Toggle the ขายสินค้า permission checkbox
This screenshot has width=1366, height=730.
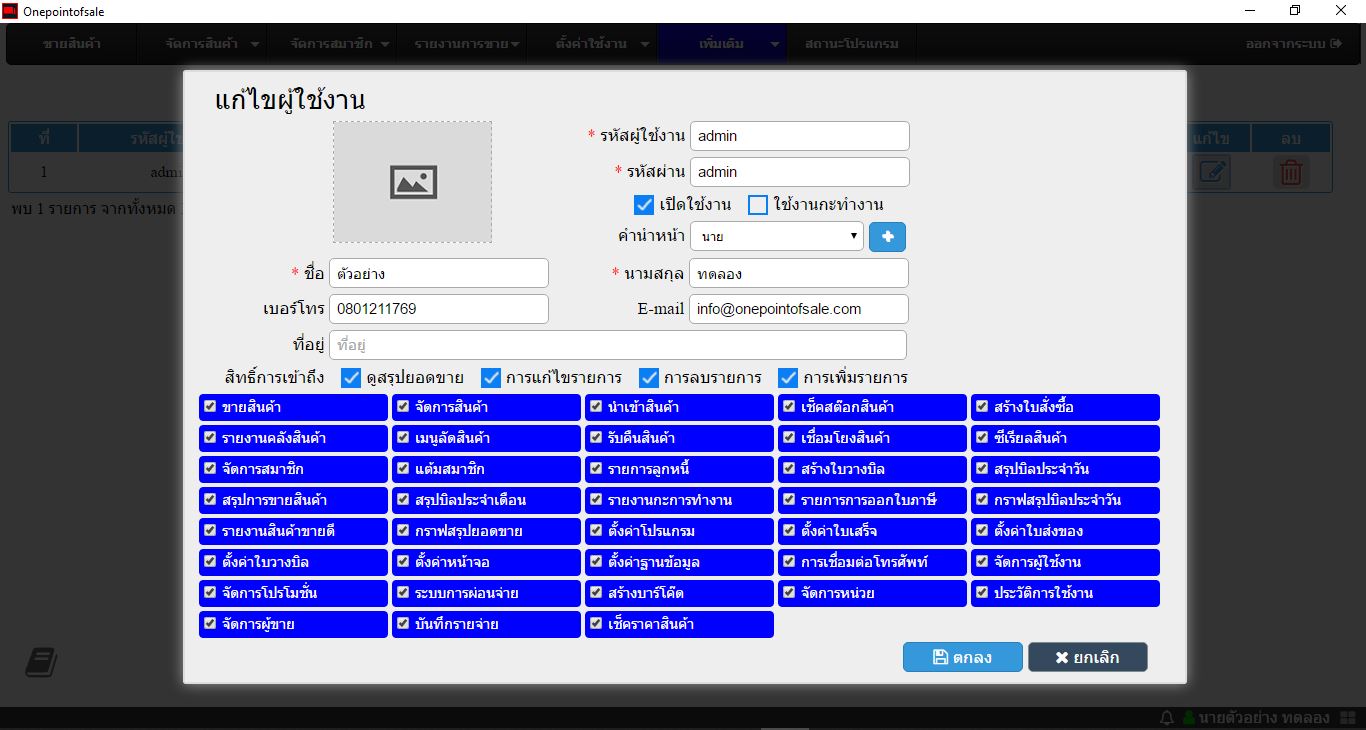(x=210, y=407)
